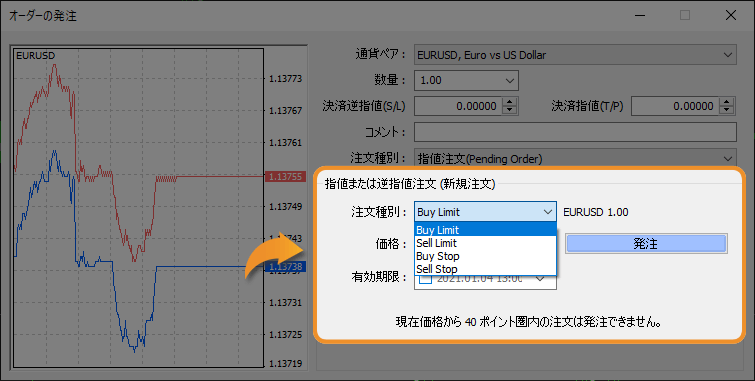Viewport: 755px width, 381px height.
Task: Choose Buy Stop order type
Action: 485,256
